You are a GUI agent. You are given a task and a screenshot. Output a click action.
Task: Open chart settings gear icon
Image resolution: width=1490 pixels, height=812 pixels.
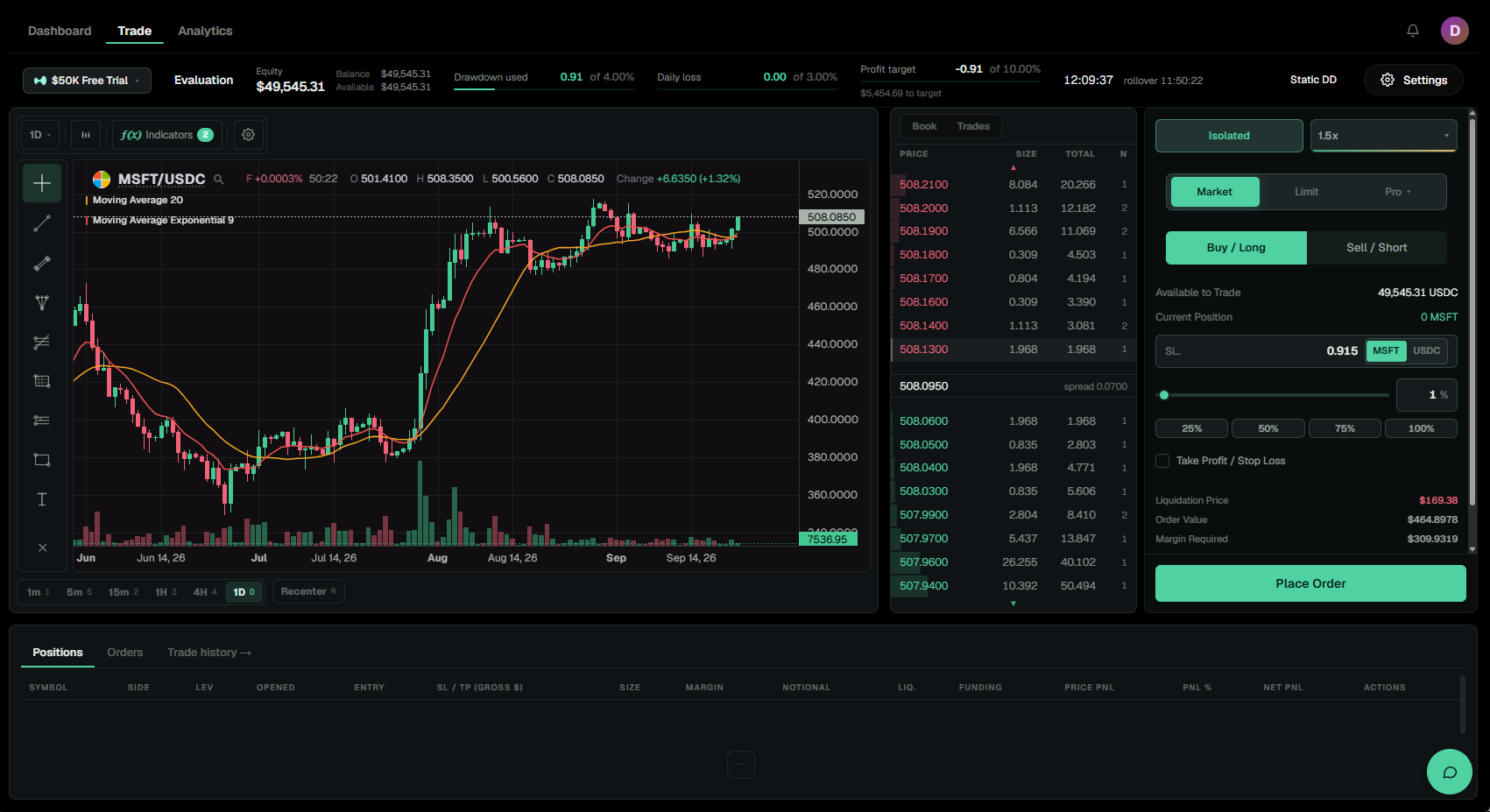(x=249, y=135)
